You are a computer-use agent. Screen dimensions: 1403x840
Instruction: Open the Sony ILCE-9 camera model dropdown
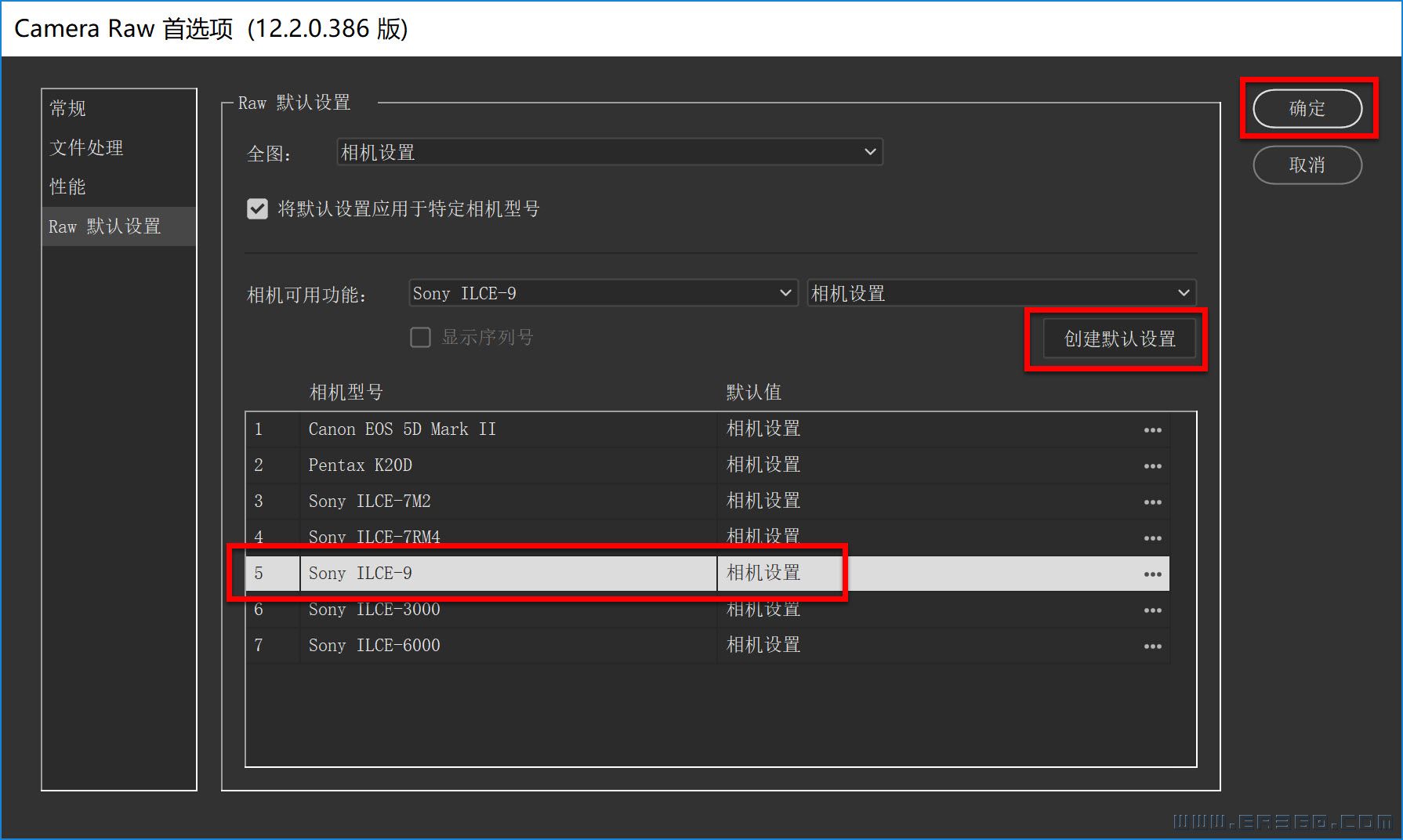tap(603, 293)
